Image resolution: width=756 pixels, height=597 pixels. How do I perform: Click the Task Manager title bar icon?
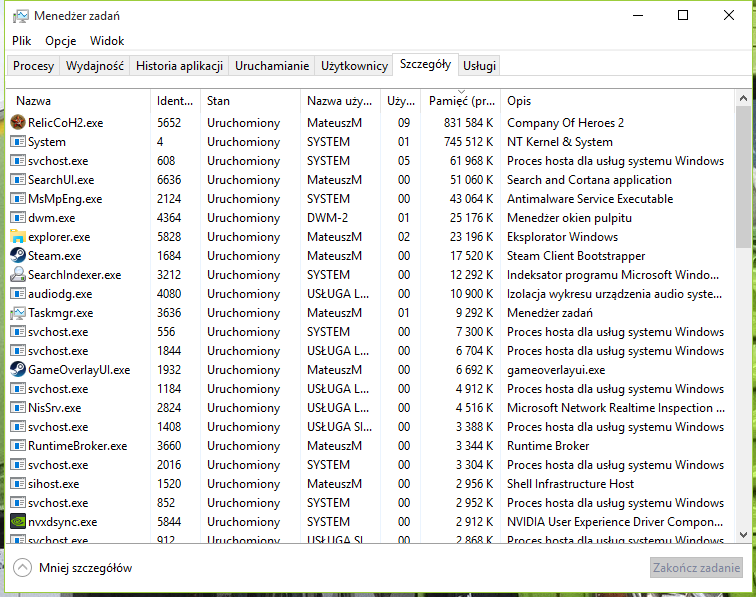(x=21, y=16)
